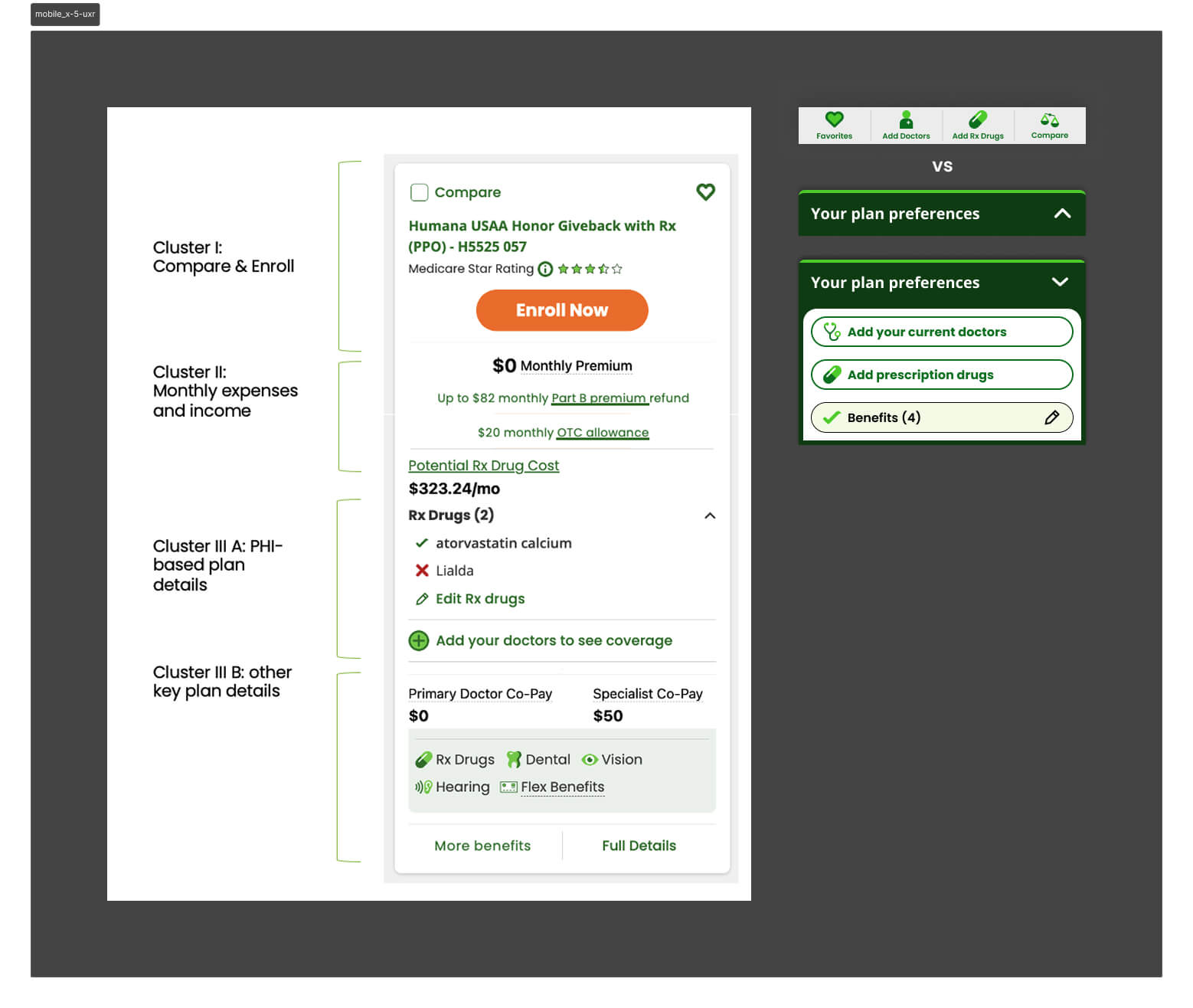Viewport: 1193px width, 1008px height.
Task: Open the Flex Benefits tooltip text
Action: click(x=563, y=787)
